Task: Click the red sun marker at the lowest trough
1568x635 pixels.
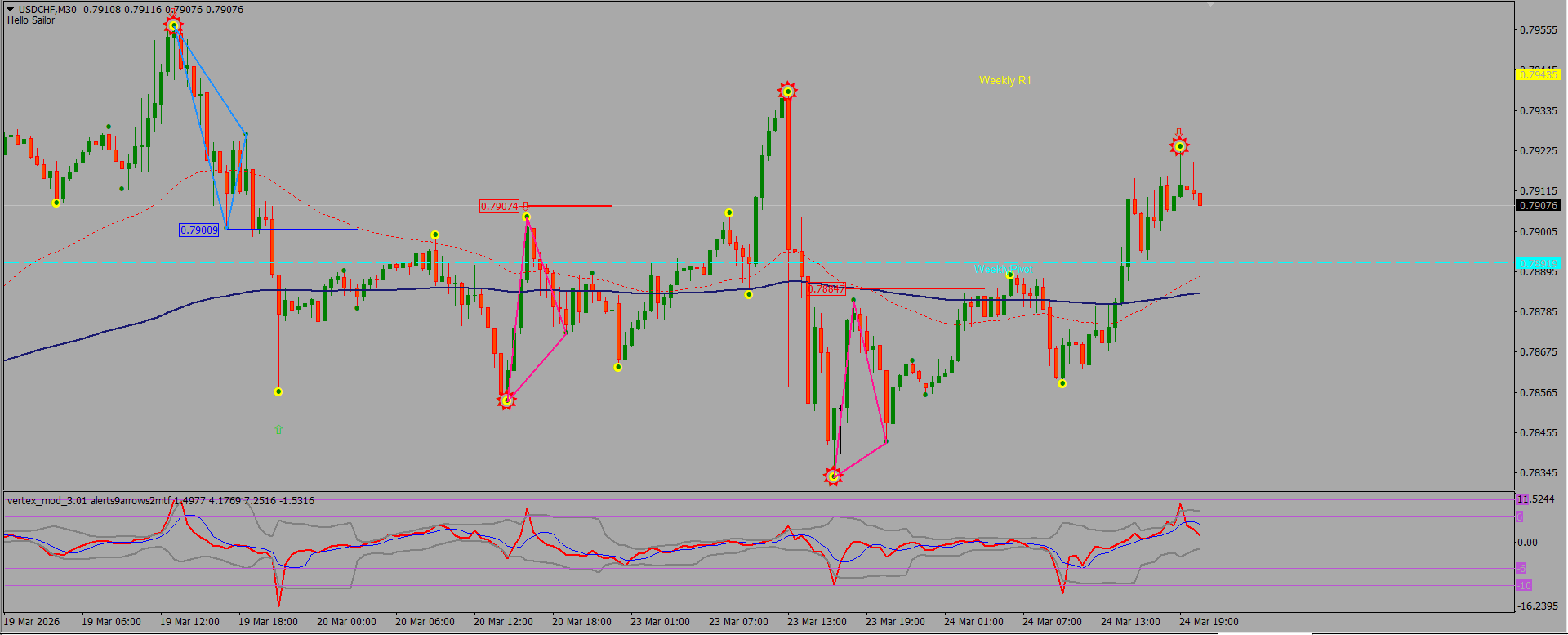Action: point(833,476)
